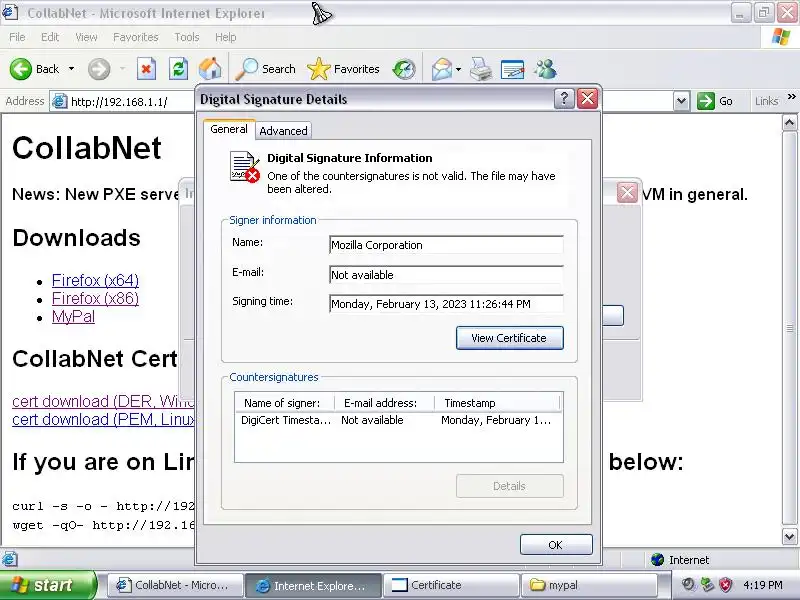This screenshot has width=800, height=600.
Task: Click the E-mail address column header
Action: (384, 403)
